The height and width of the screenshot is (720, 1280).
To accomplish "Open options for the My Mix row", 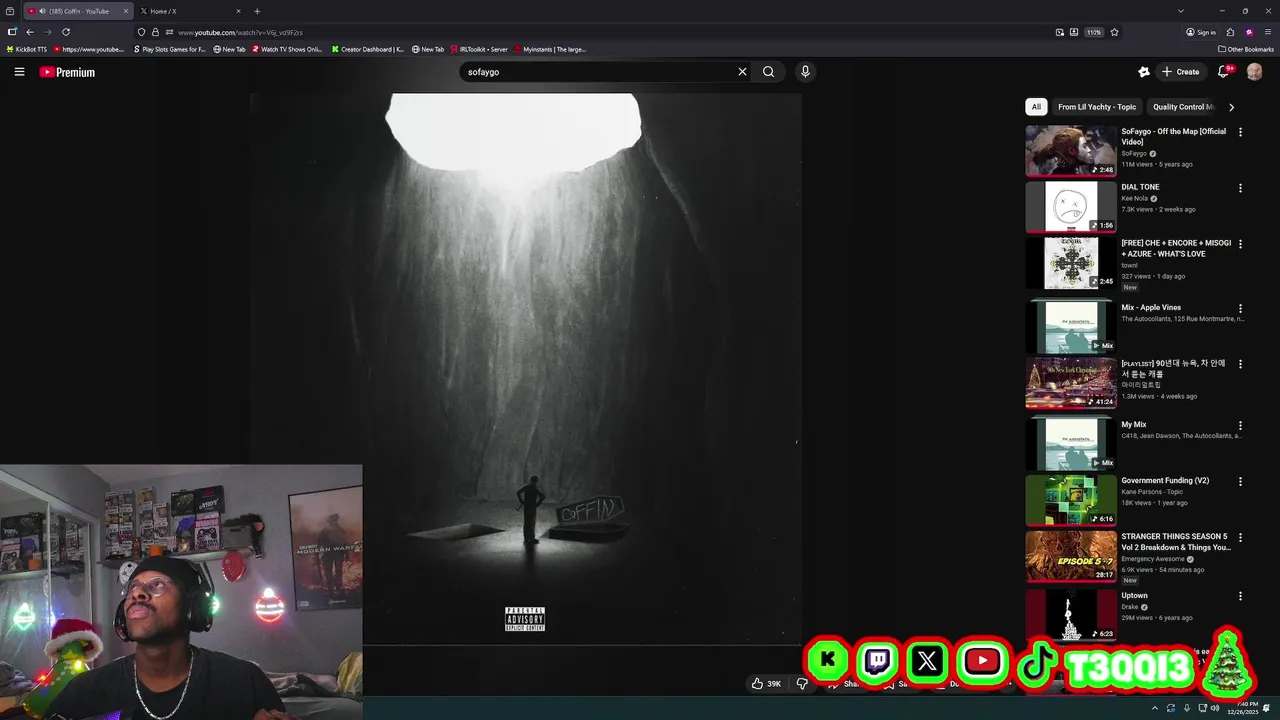I will [x=1240, y=425].
